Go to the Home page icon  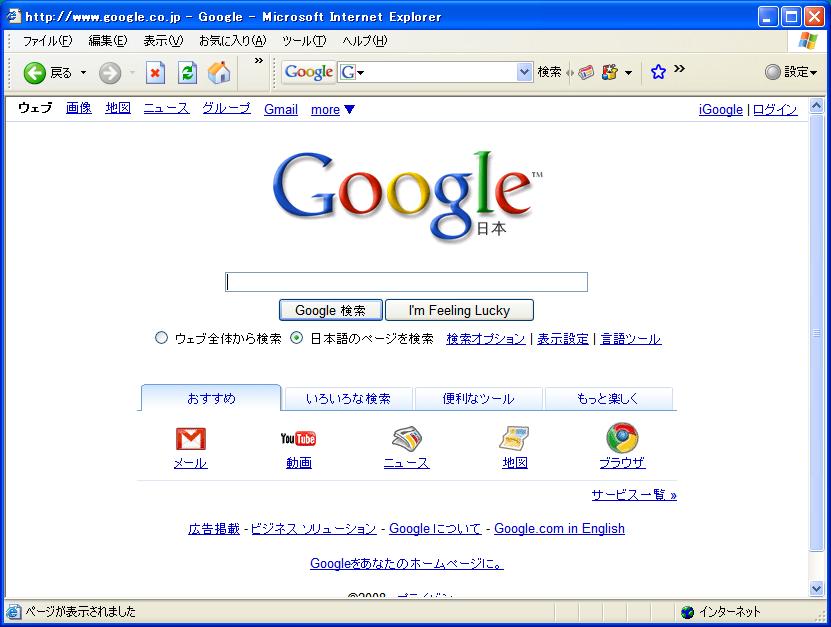pyautogui.click(x=219, y=73)
